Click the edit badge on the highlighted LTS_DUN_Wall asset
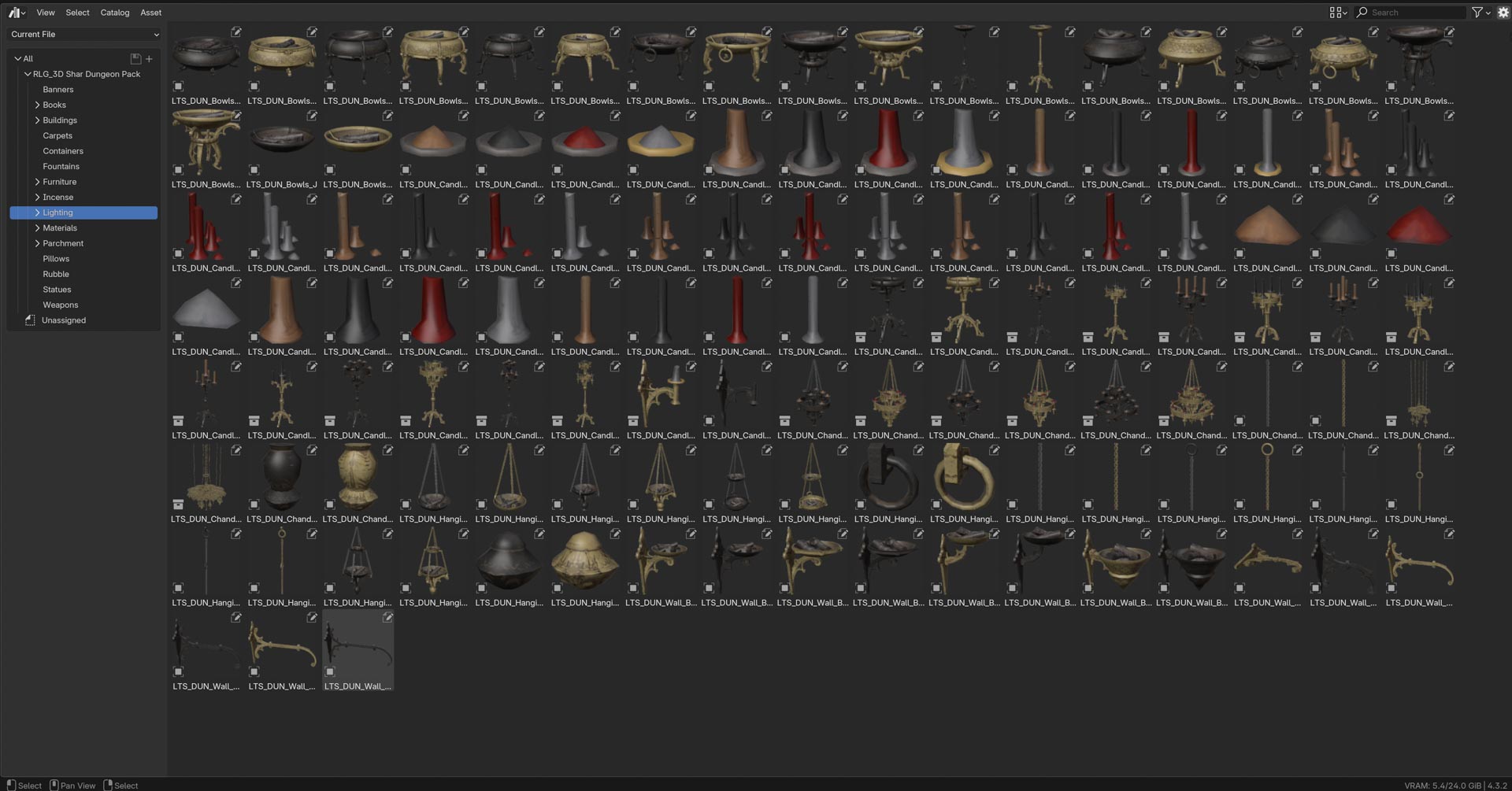Image resolution: width=1512 pixels, height=791 pixels. click(x=387, y=618)
